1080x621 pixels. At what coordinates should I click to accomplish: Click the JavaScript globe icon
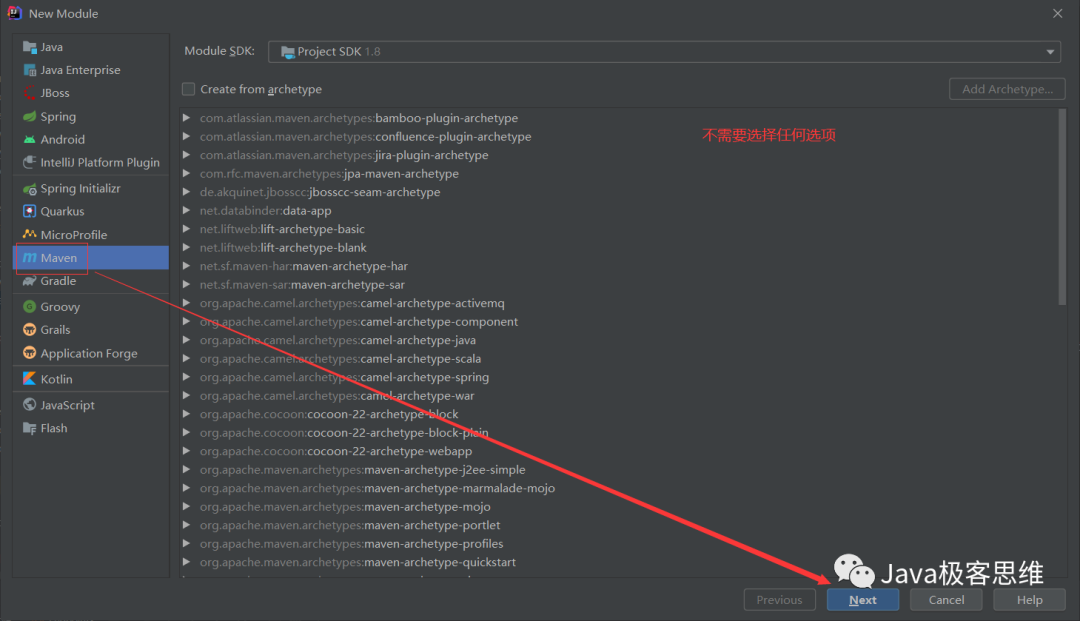tap(30, 405)
